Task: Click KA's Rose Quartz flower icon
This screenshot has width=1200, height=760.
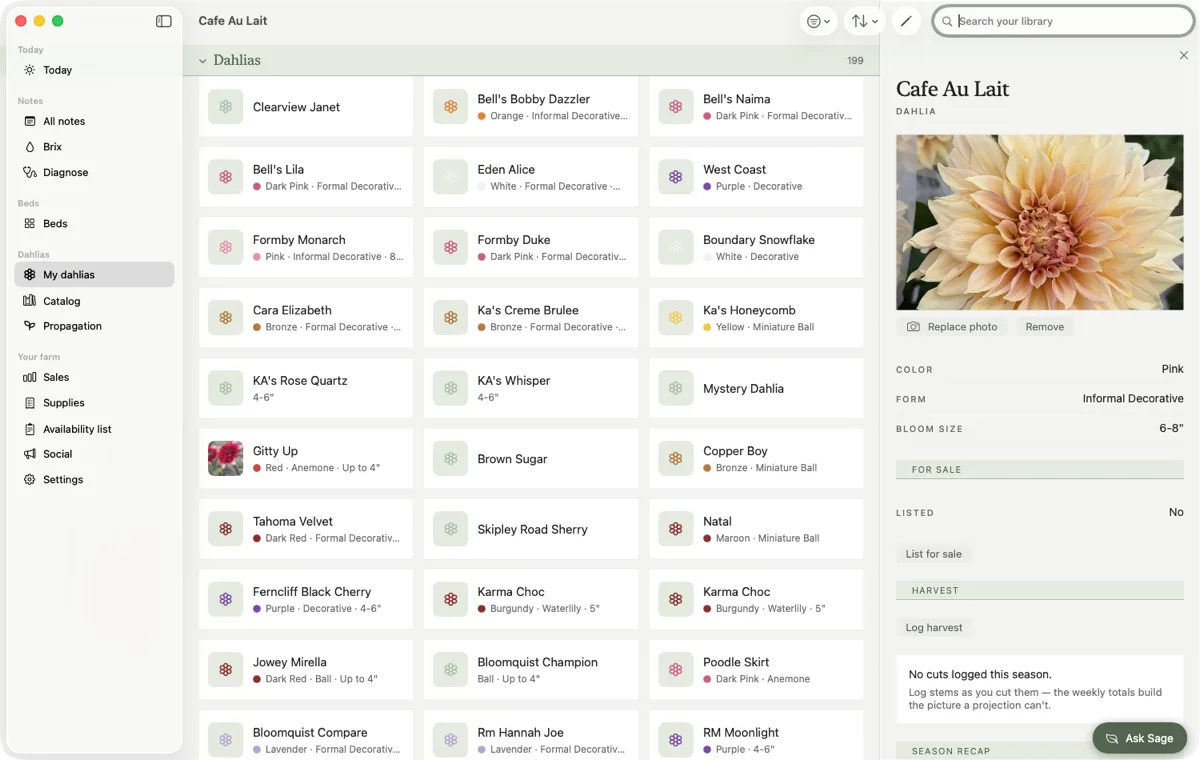Action: tap(226, 388)
